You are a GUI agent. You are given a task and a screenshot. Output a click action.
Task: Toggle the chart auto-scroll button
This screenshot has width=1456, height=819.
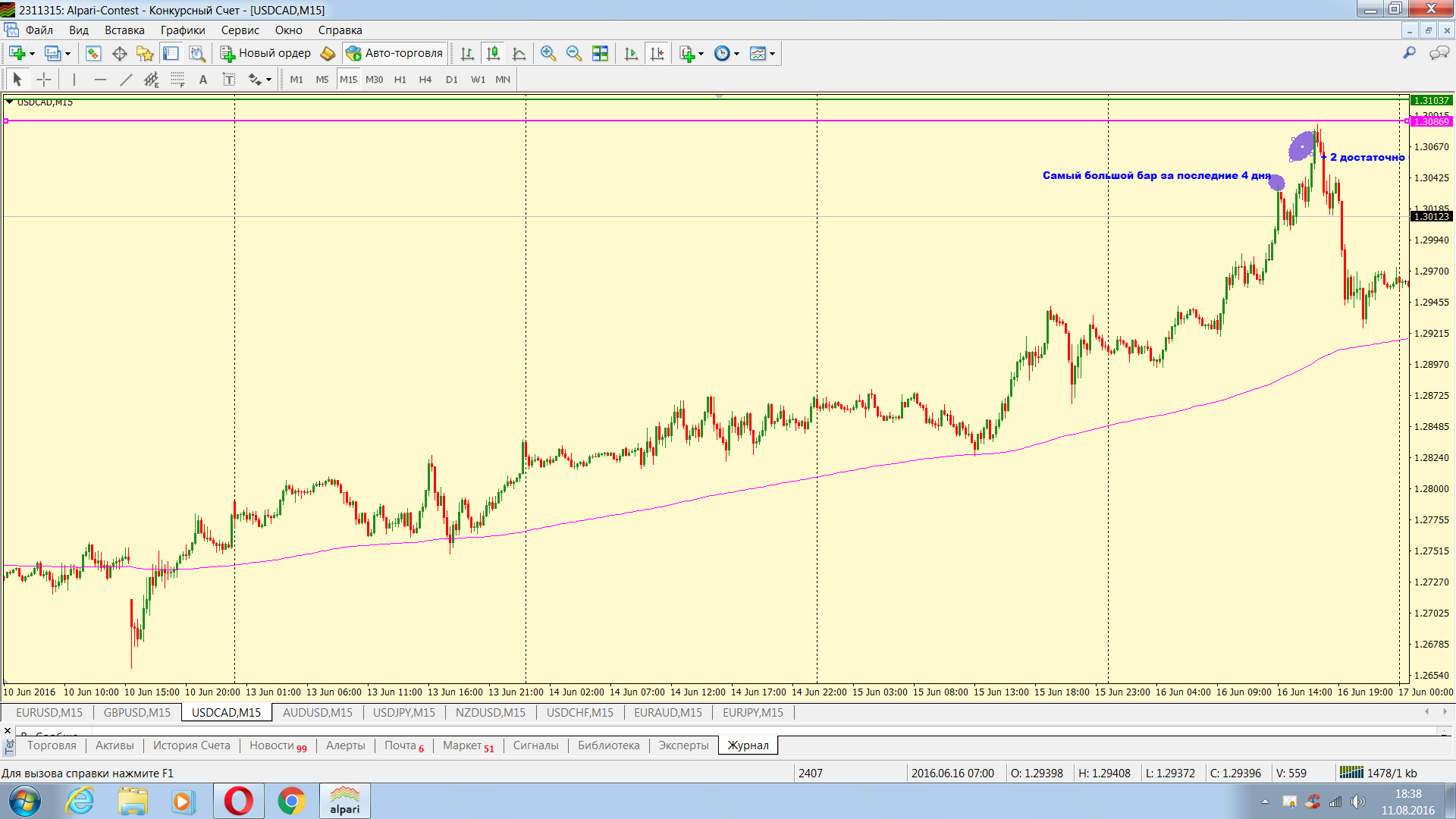tap(631, 53)
